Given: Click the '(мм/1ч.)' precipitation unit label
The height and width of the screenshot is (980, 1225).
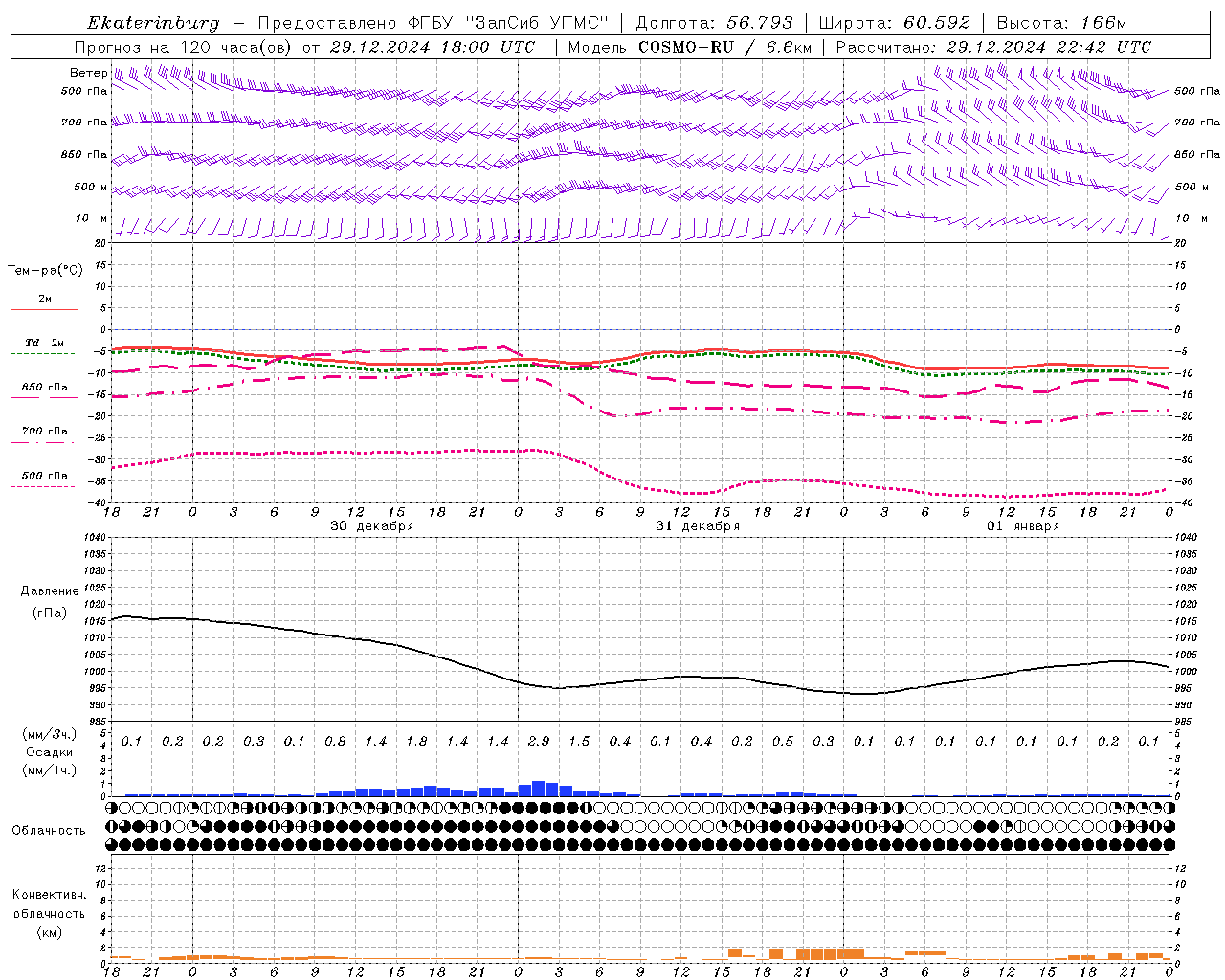Looking at the screenshot, I should coord(50,770).
